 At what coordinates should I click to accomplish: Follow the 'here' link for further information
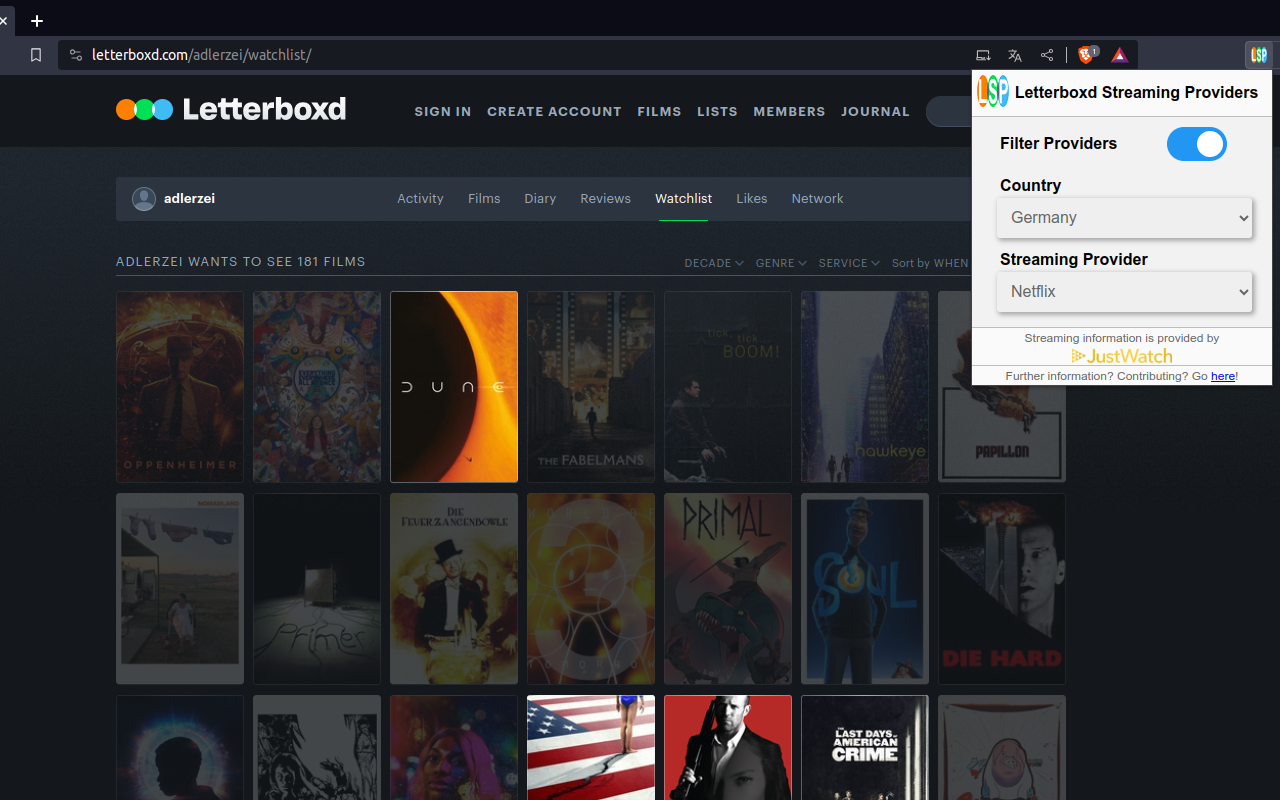coord(1223,376)
